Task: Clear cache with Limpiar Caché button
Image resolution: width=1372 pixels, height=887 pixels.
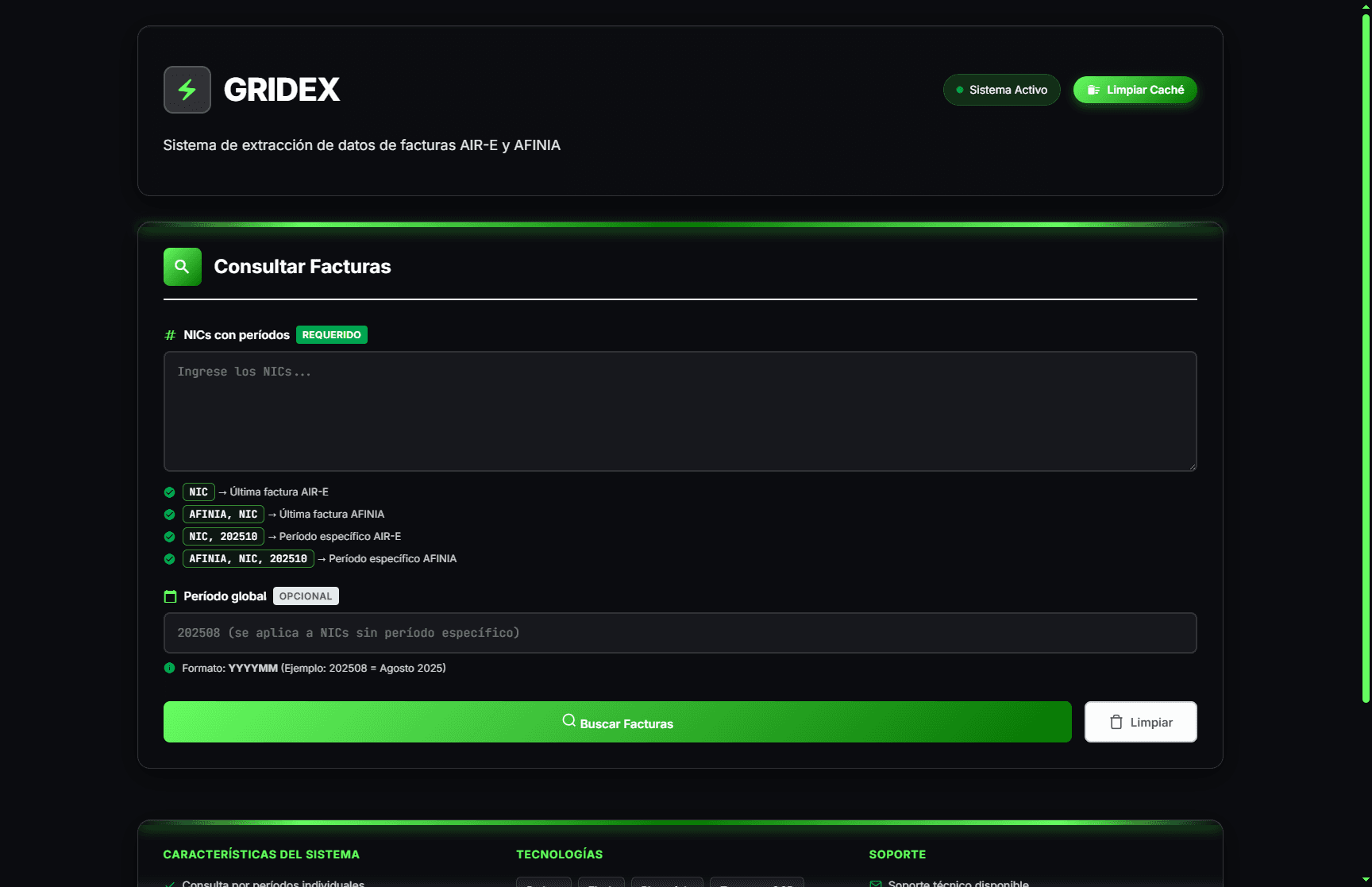Action: pos(1135,90)
